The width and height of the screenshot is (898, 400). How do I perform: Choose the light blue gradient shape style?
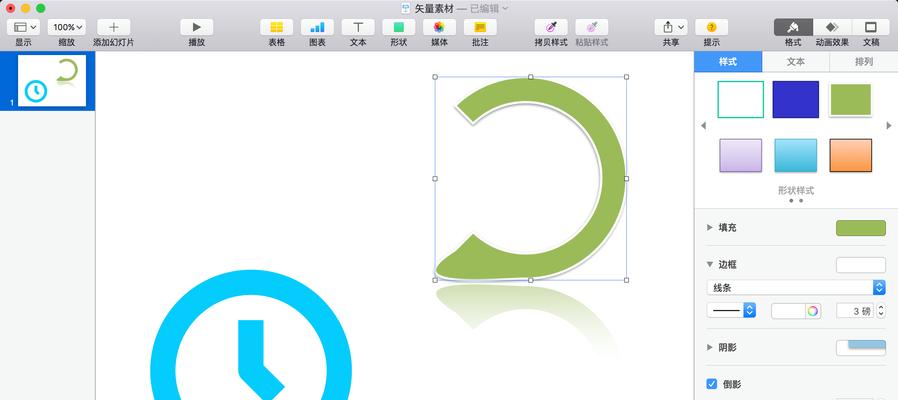click(x=795, y=155)
